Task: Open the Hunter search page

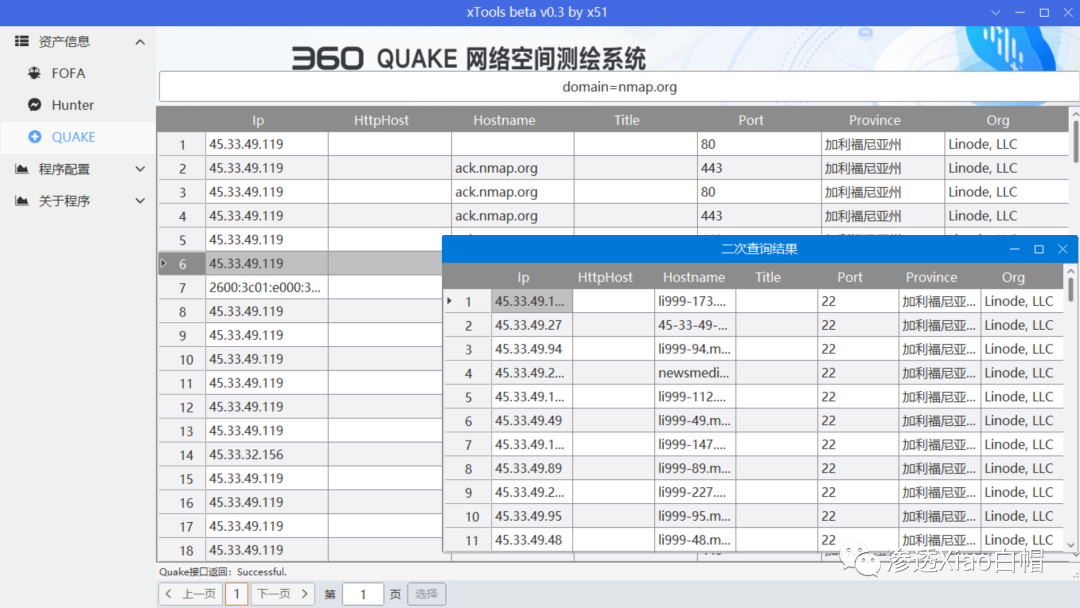Action: 72,105
